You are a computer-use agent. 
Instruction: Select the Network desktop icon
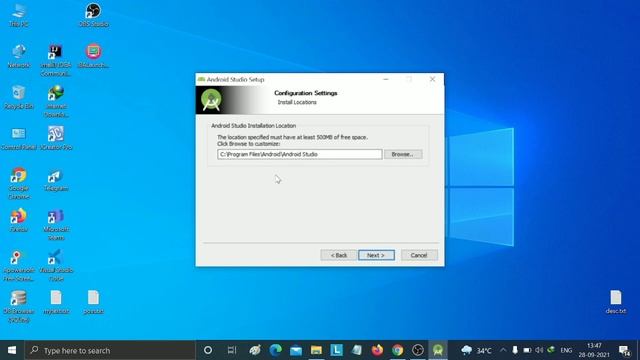coord(19,56)
